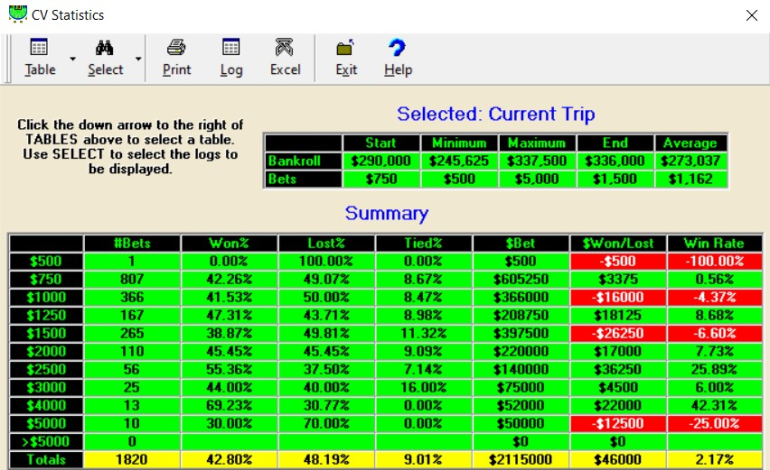Expand the Select dropdown arrow
Viewport: 770px width, 470px height.
coord(138,59)
